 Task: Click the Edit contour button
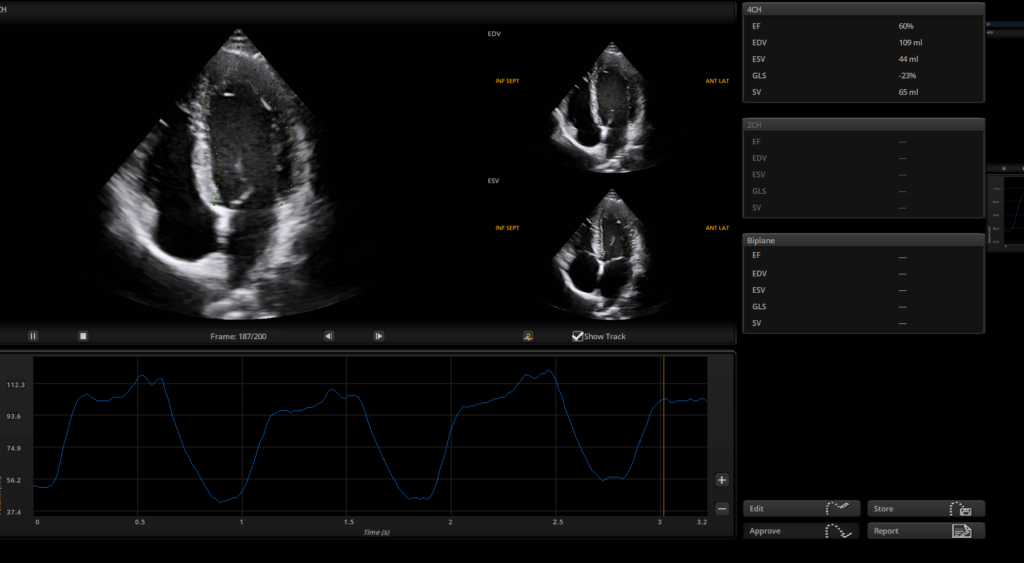801,508
